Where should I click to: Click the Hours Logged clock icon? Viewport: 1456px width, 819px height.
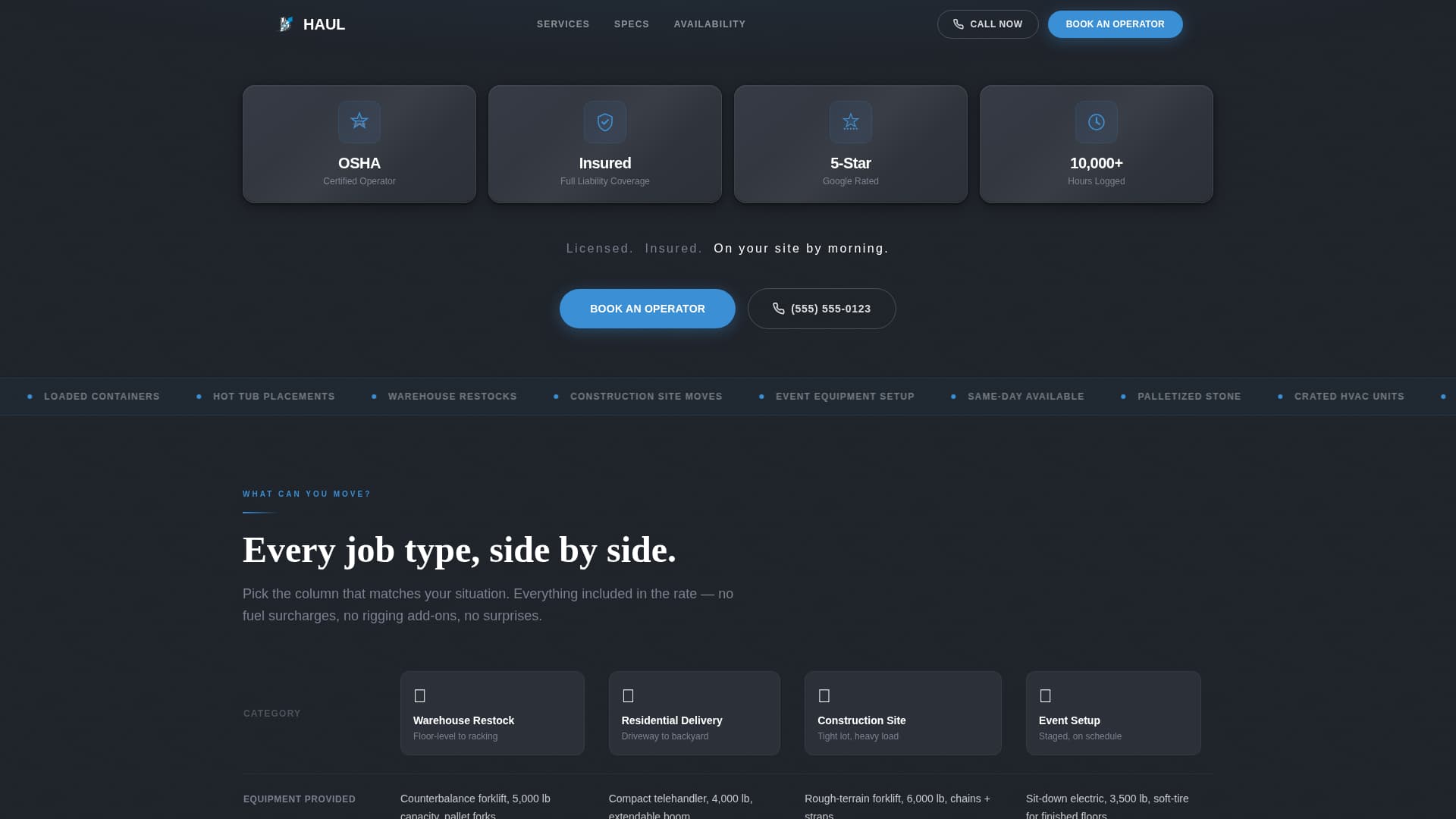coord(1097,121)
